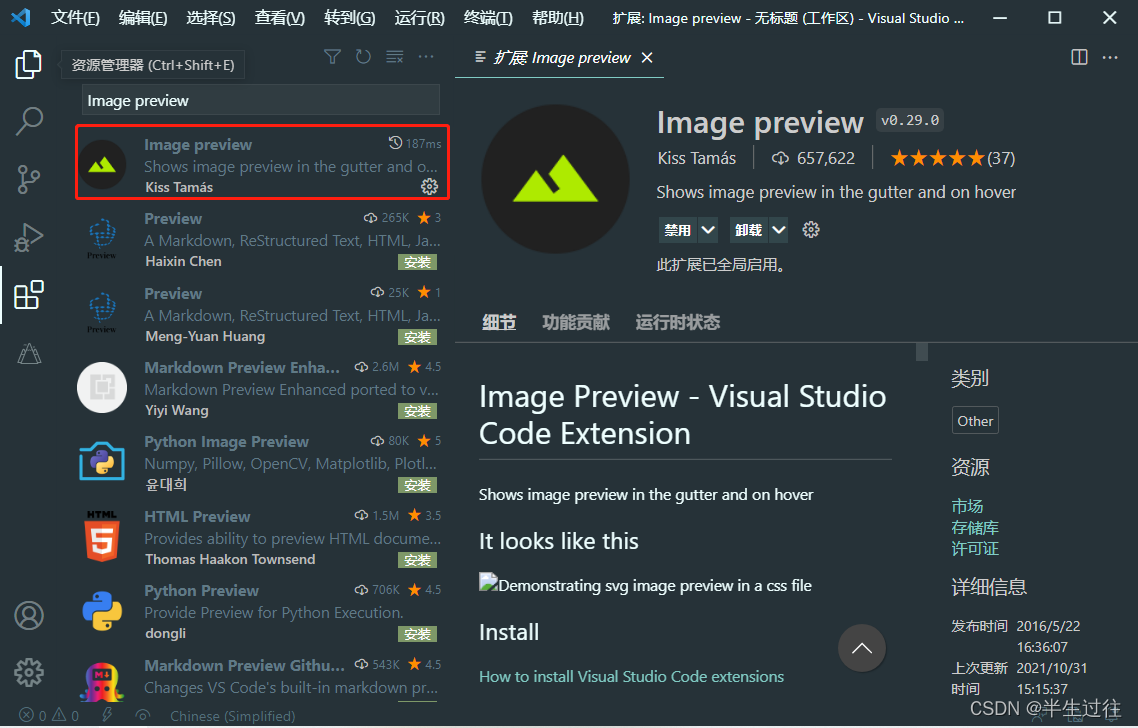This screenshot has height=728, width=1138.
Task: Click the details page scrollbar thumb
Action: (922, 351)
